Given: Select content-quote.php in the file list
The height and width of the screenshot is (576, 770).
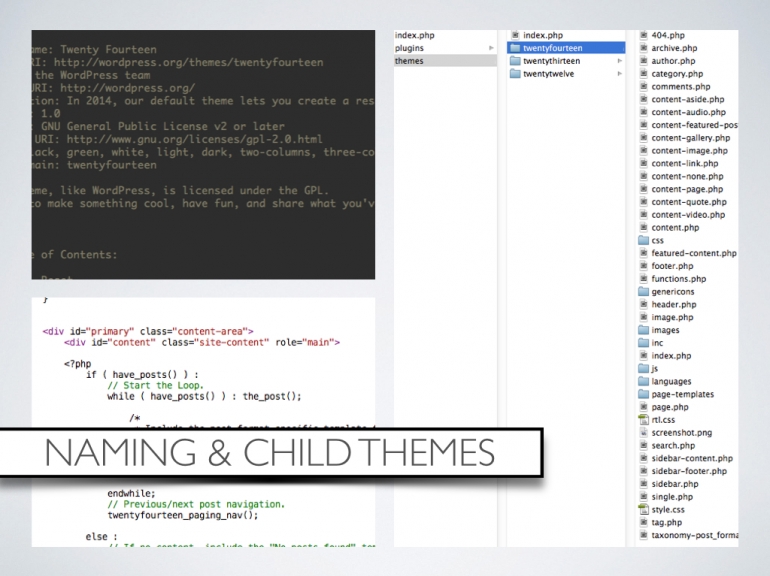Looking at the screenshot, I should point(688,202).
